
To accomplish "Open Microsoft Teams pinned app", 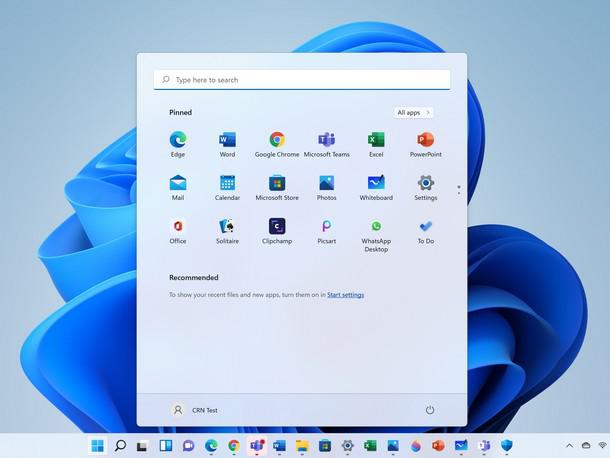I will point(326,140).
